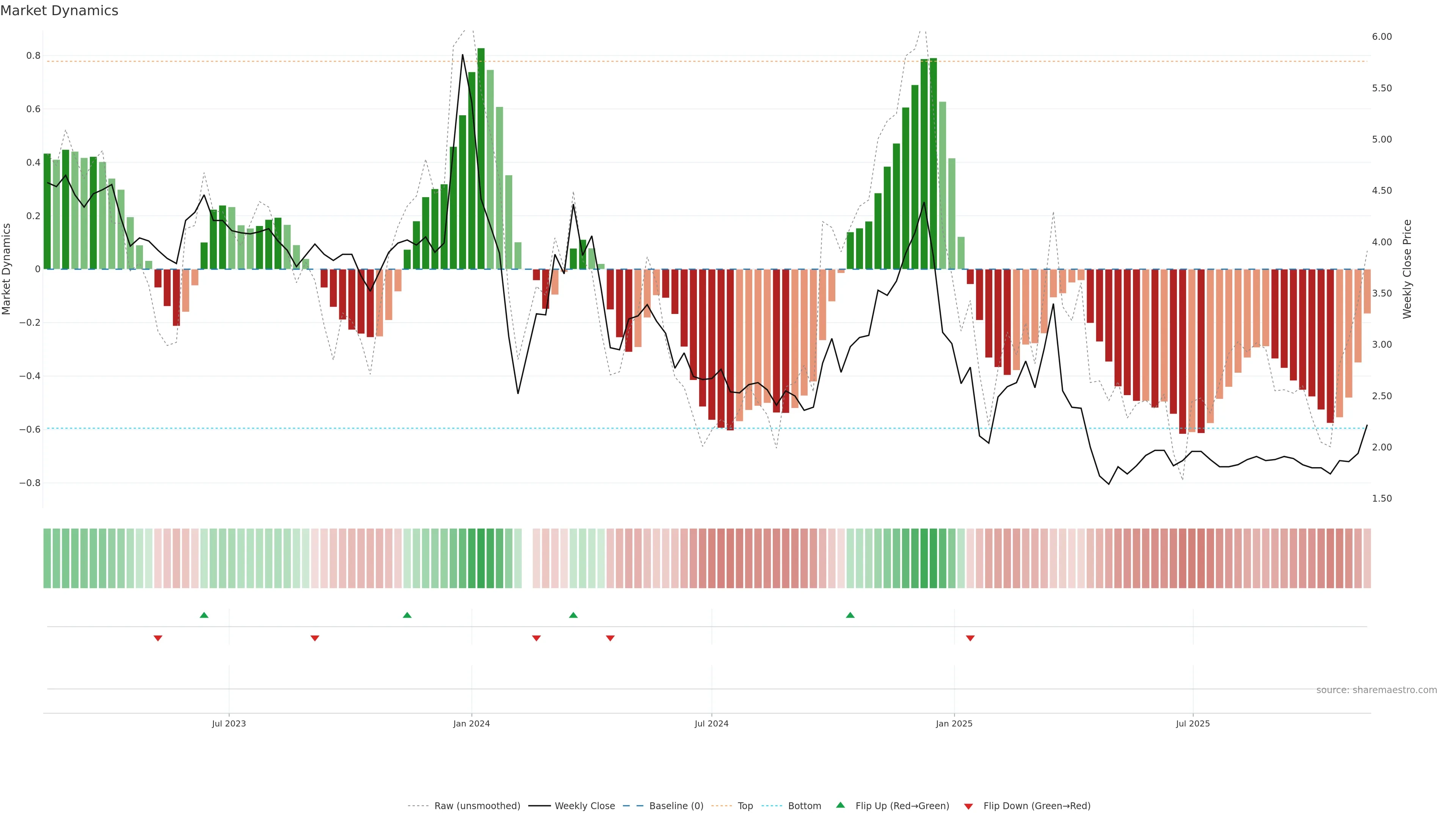Click the red triangle icon in legend
This screenshot has height=819, width=1456.
pos(968,806)
